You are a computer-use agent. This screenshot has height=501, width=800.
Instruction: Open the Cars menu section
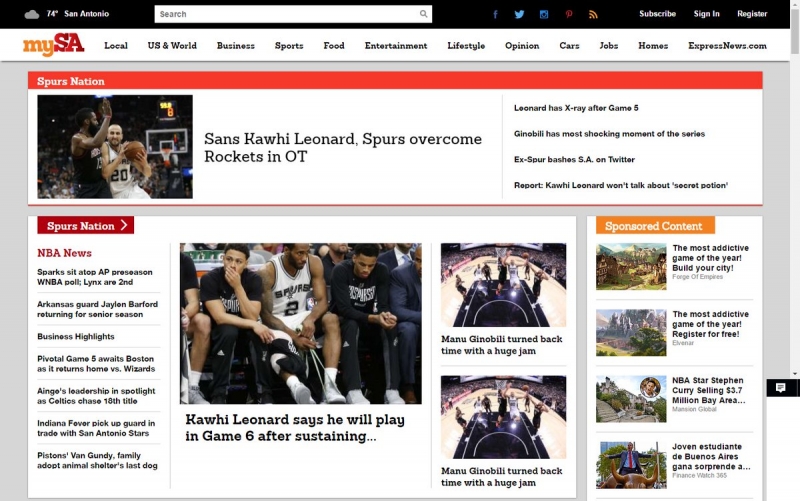click(569, 45)
